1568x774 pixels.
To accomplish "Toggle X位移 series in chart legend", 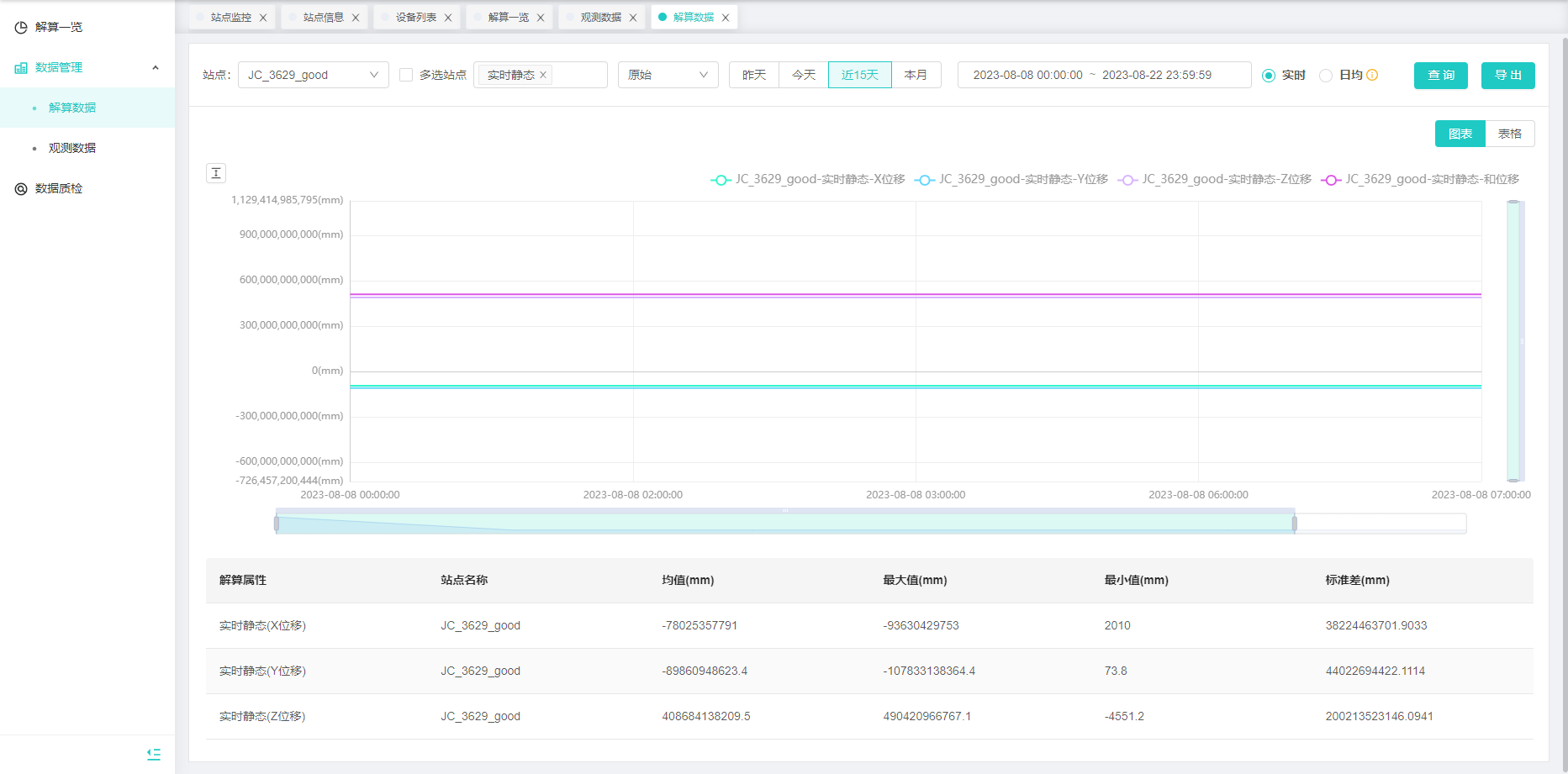I will point(808,179).
